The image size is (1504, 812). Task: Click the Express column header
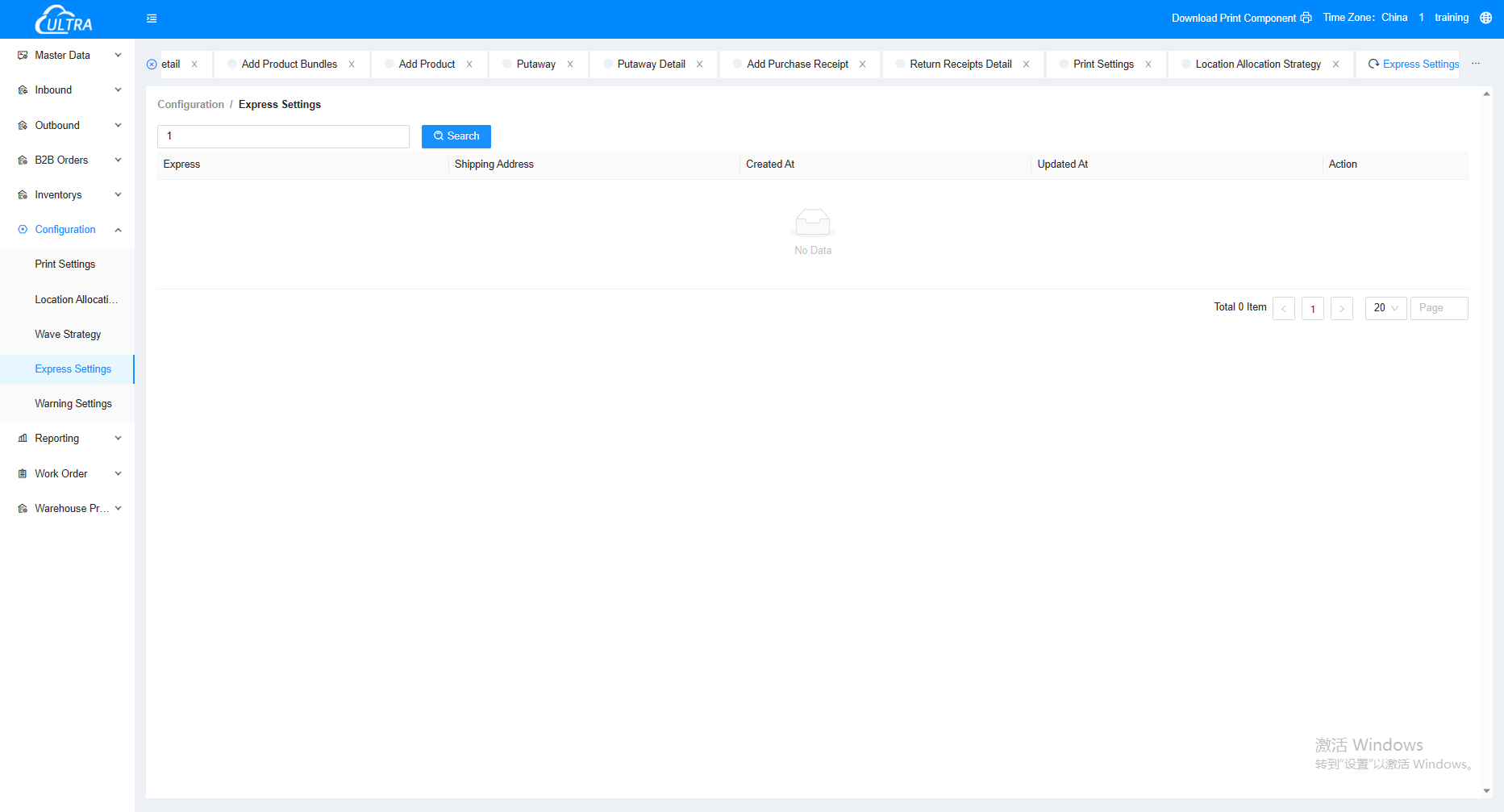[x=181, y=164]
